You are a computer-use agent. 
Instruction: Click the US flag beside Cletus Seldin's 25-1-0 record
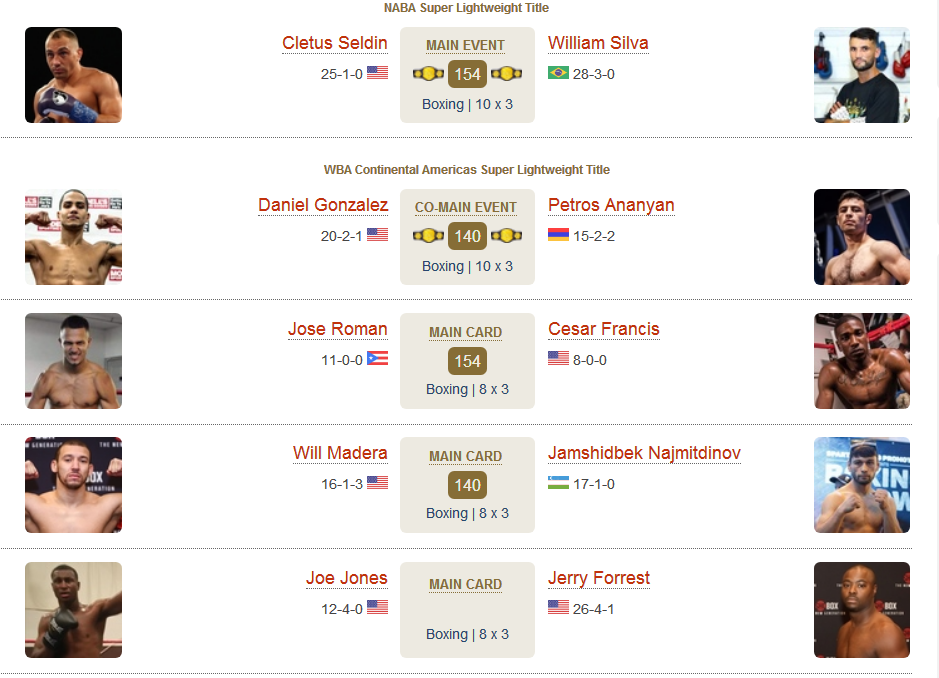point(377,73)
